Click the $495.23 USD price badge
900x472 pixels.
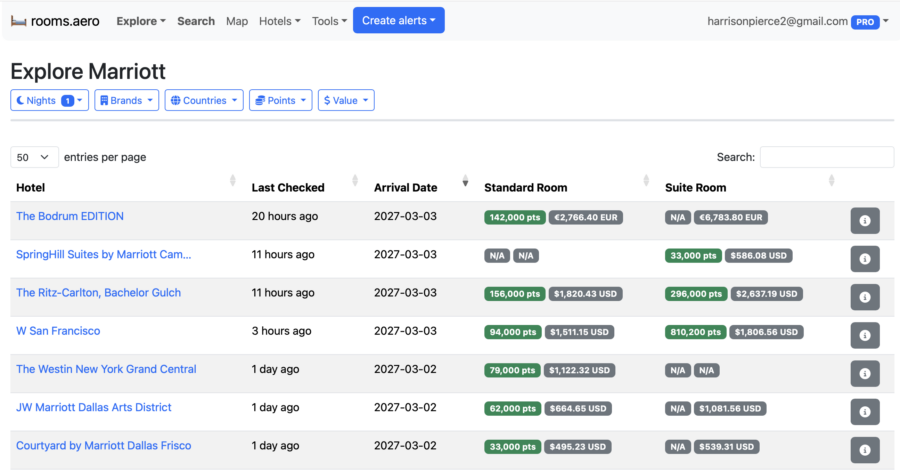point(577,447)
